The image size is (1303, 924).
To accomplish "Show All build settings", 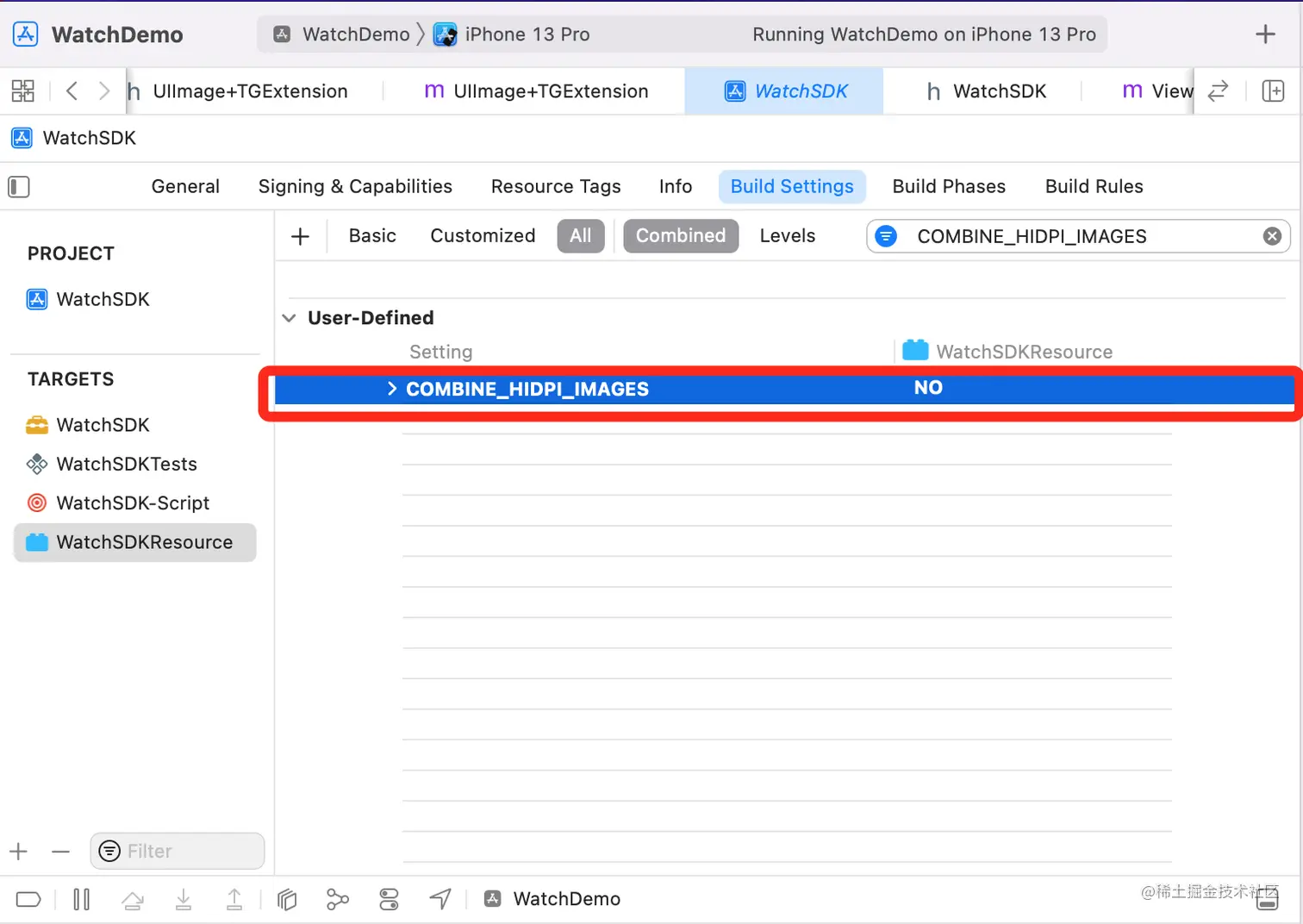I will (x=581, y=236).
